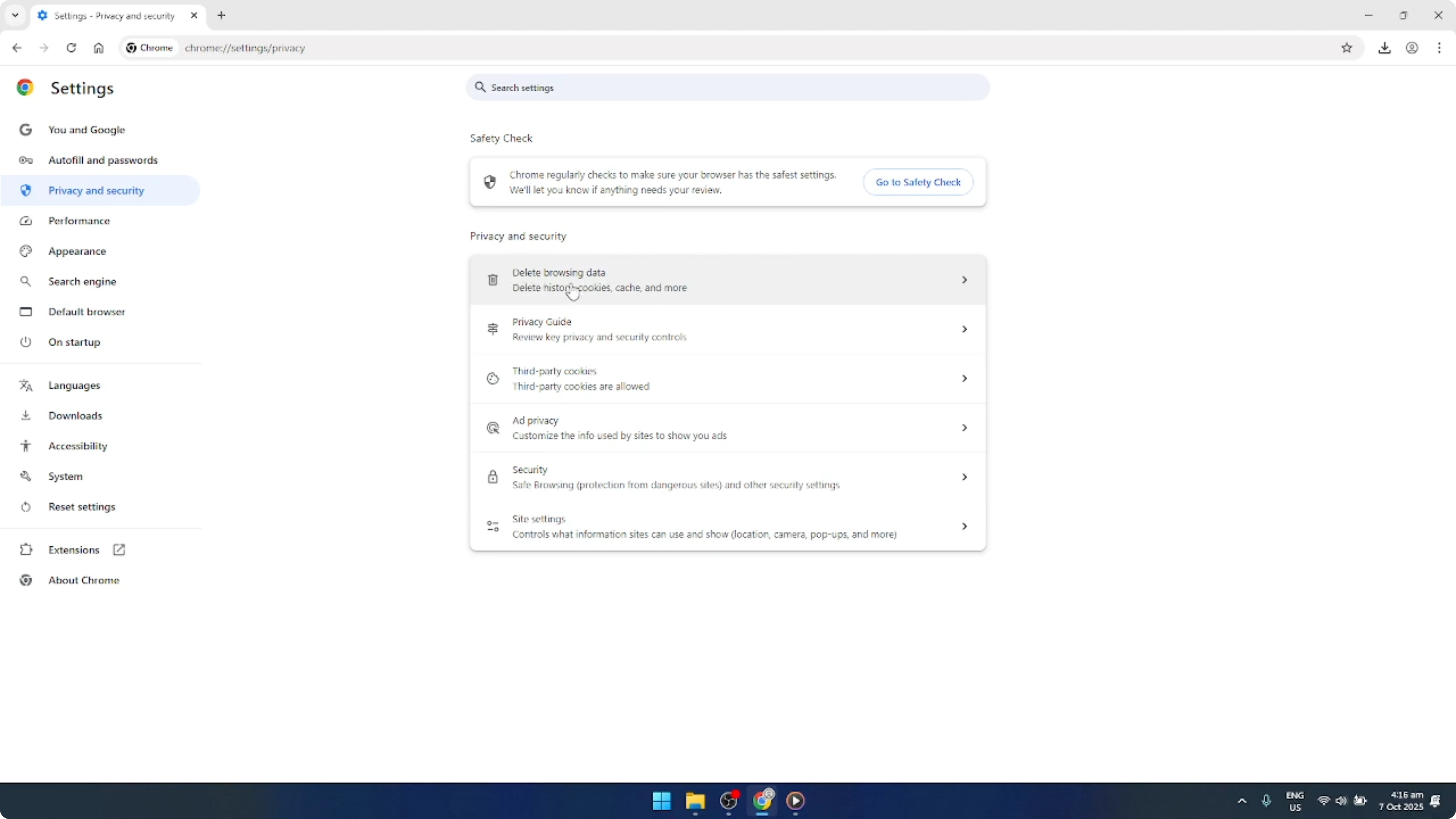Screen dimensions: 1456x819
Task: Select Search engine settings in sidebar
Action: (x=83, y=281)
